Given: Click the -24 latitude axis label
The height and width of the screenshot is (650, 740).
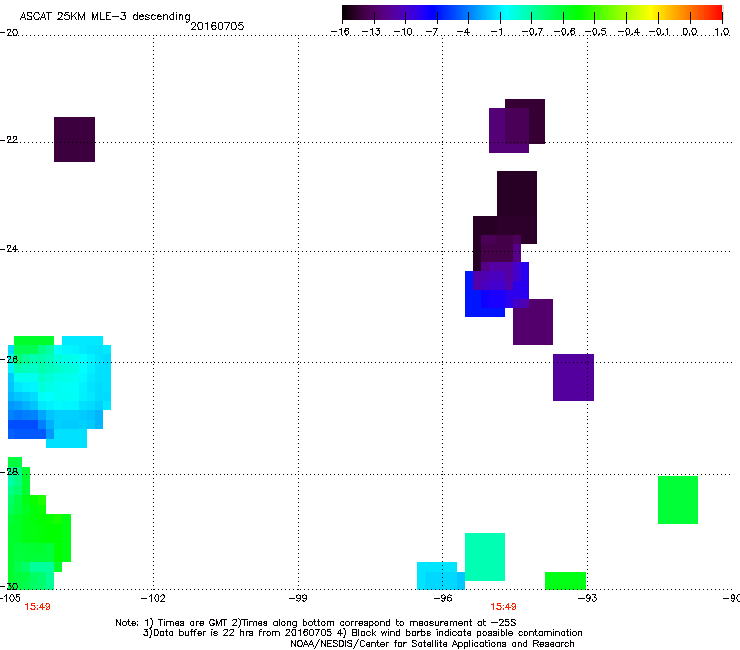Looking at the screenshot, I should pyautogui.click(x=9, y=248).
